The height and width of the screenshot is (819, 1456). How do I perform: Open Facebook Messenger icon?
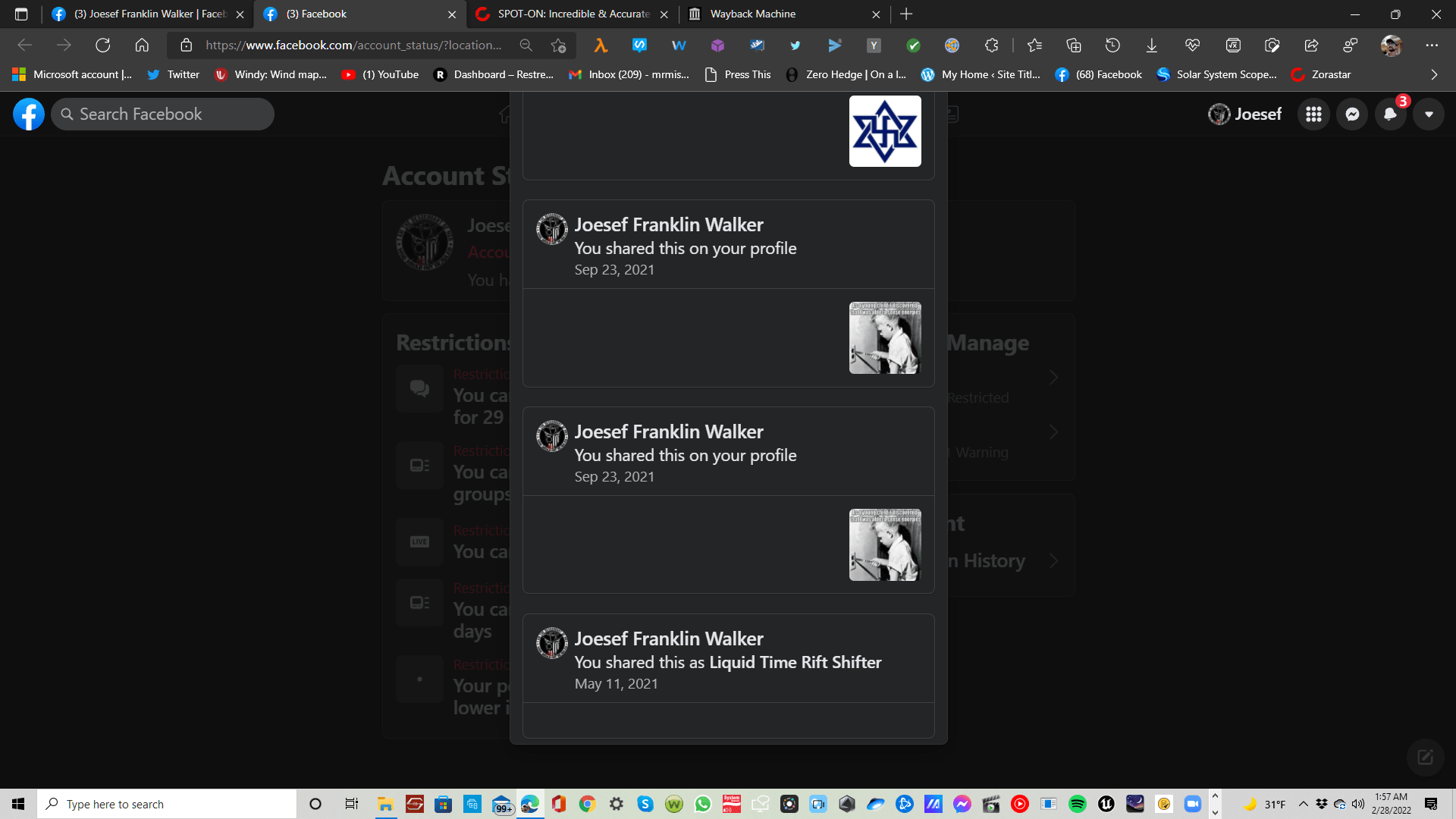click(1352, 115)
